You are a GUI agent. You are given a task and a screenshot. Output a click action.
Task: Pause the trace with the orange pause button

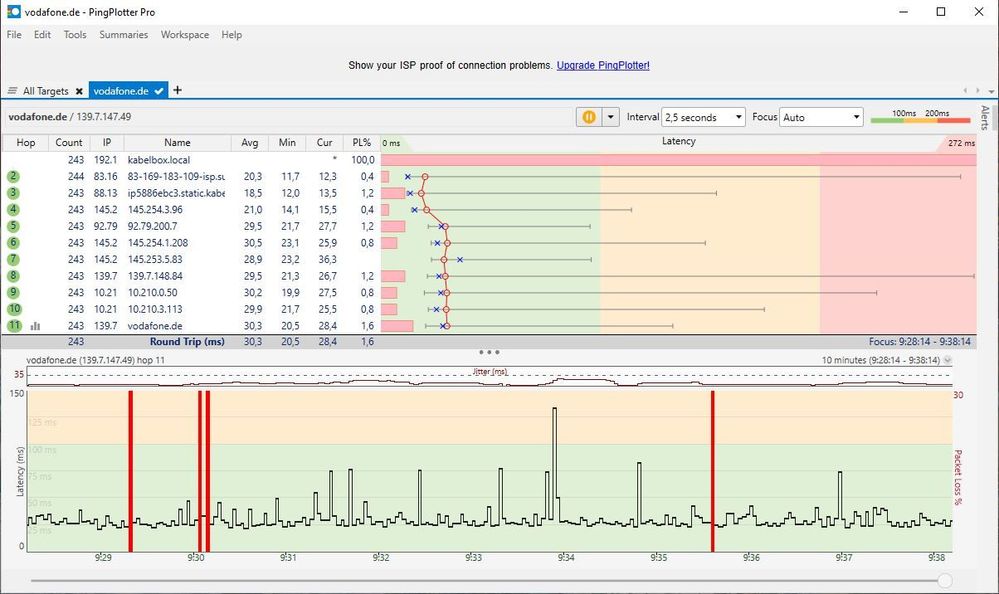tap(588, 117)
